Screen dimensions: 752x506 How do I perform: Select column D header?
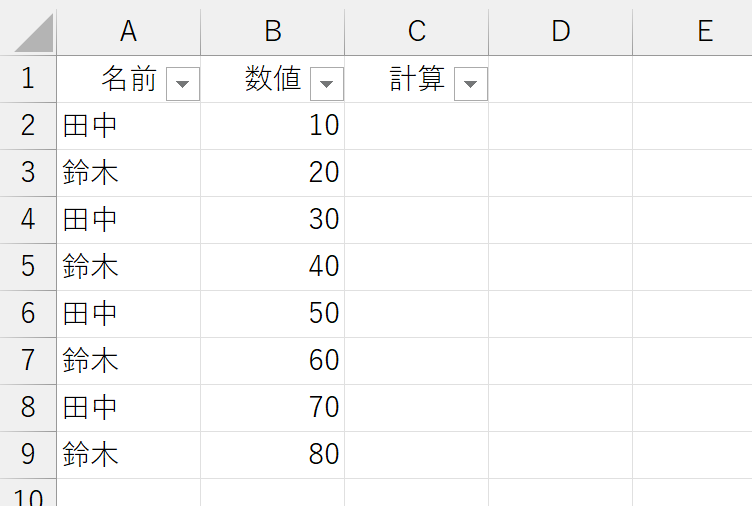pyautogui.click(x=560, y=32)
